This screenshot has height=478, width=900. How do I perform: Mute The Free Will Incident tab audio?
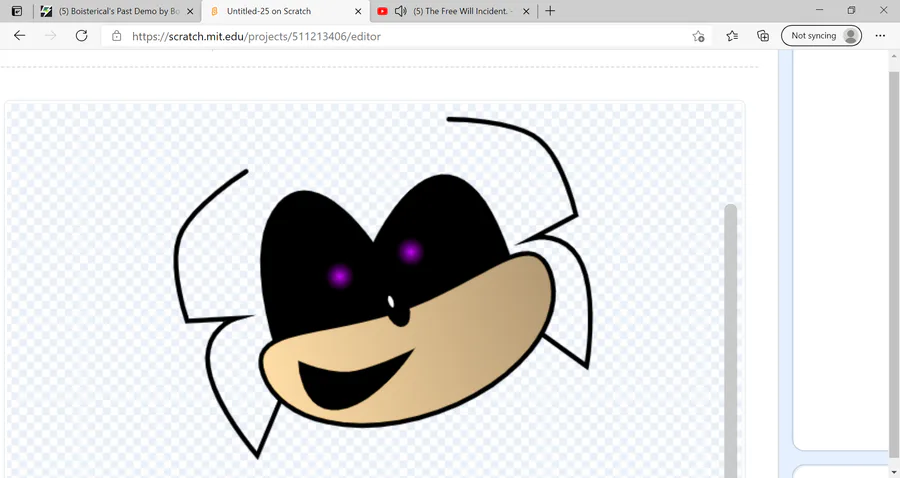401,11
